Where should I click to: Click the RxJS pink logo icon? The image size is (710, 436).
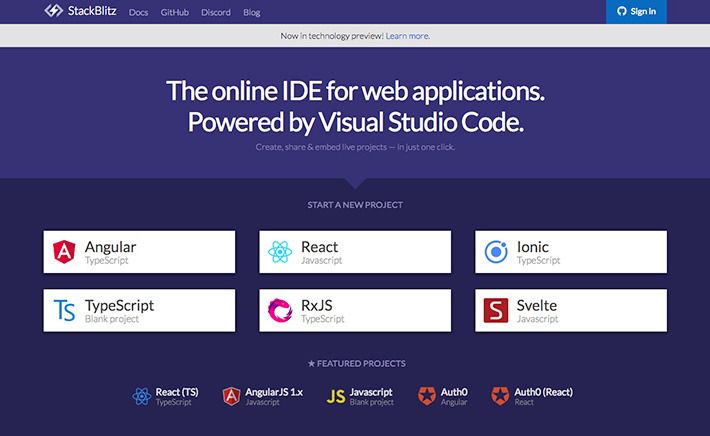280,311
